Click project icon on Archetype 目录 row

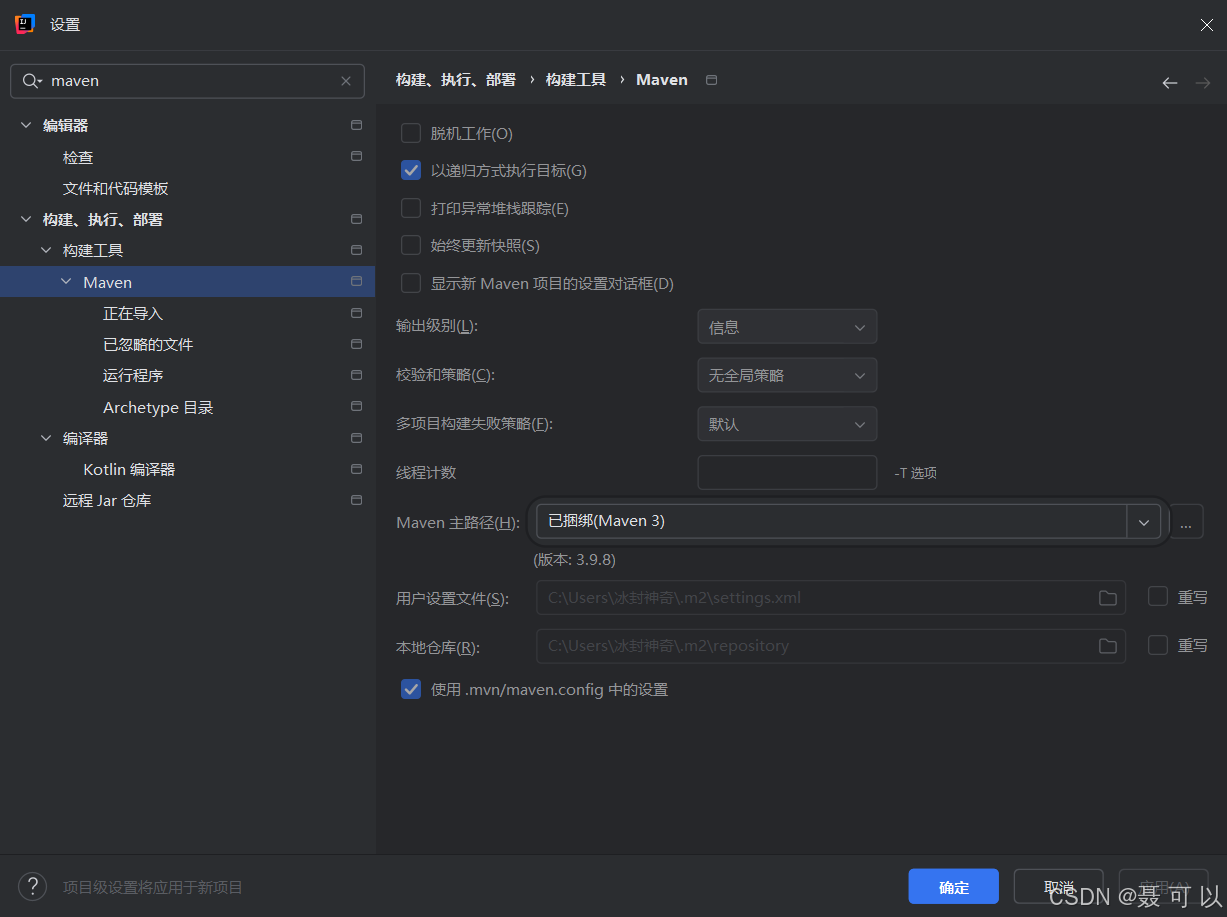click(x=356, y=406)
